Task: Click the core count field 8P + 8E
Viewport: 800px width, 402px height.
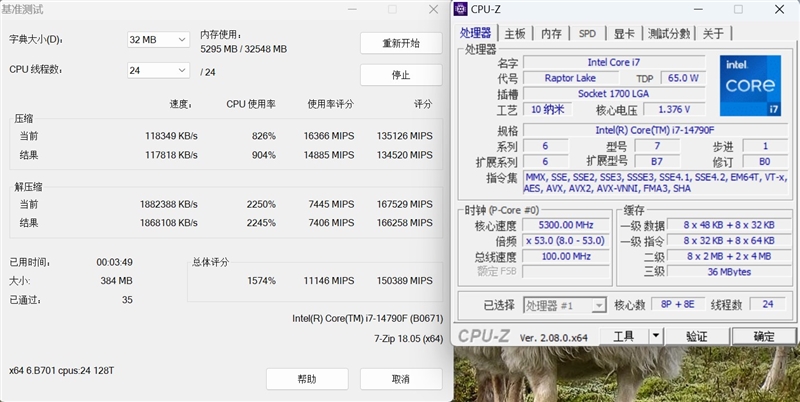Action: point(678,304)
